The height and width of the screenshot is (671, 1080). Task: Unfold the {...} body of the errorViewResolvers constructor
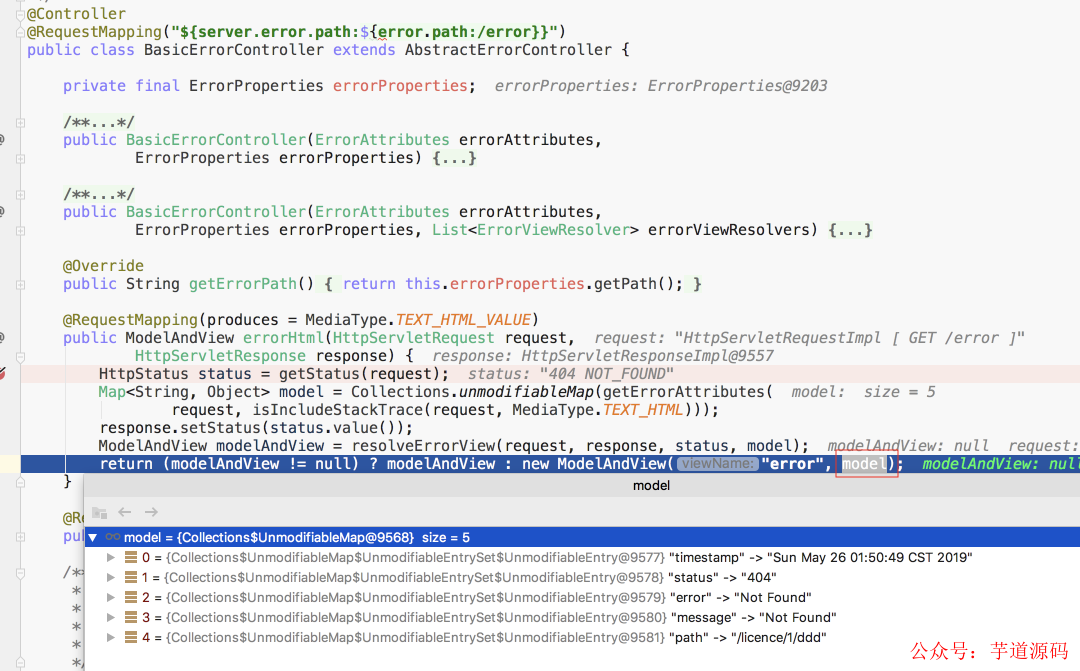click(851, 229)
